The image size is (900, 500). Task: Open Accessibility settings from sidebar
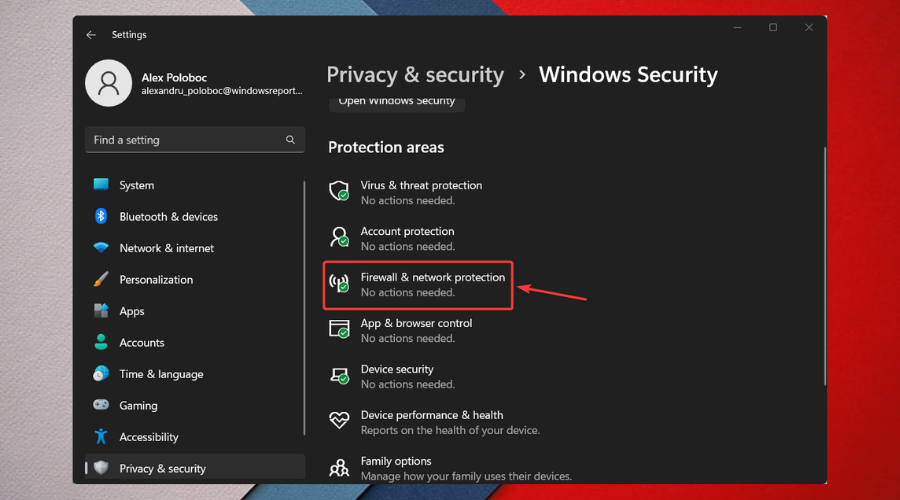click(148, 437)
